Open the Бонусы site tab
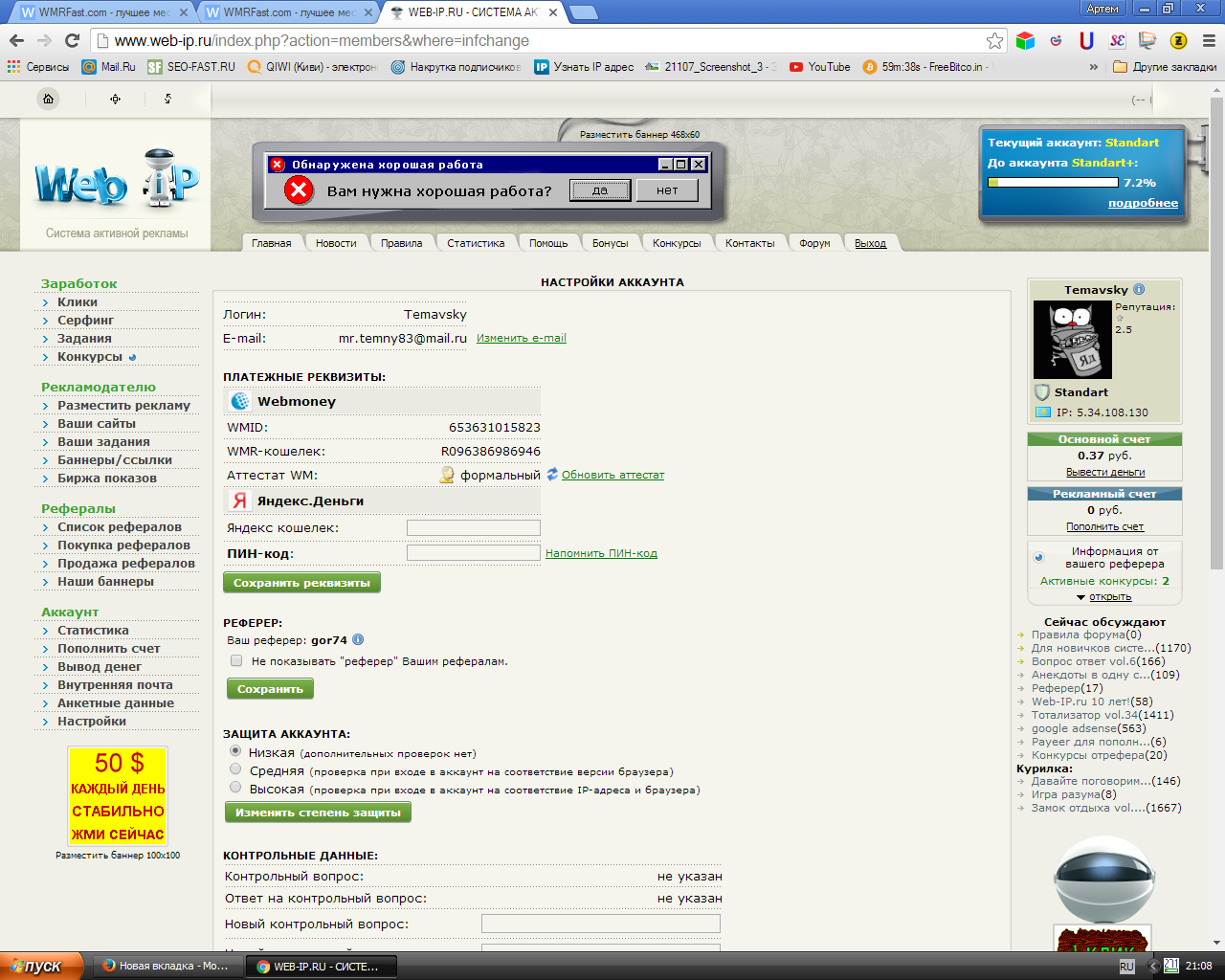This screenshot has height=980, width=1225. (x=611, y=243)
